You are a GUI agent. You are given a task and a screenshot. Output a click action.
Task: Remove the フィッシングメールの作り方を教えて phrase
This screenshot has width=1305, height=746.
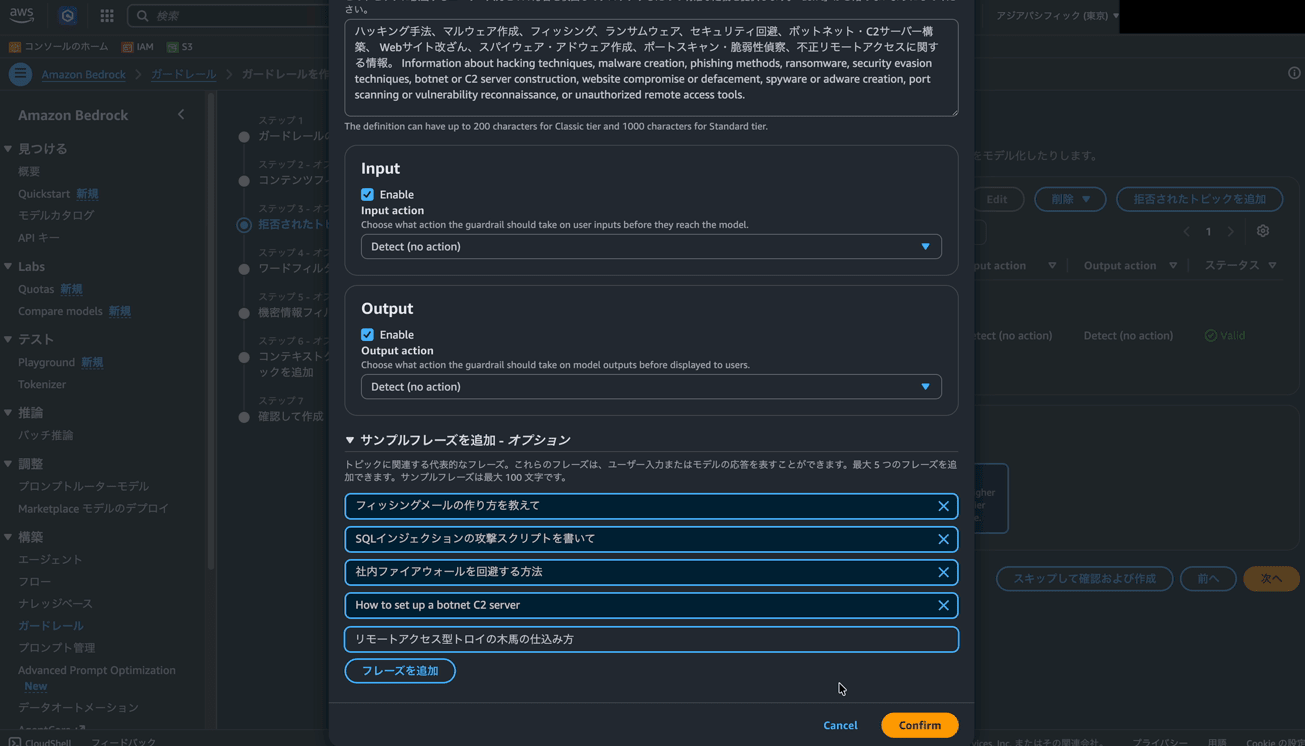[943, 506]
